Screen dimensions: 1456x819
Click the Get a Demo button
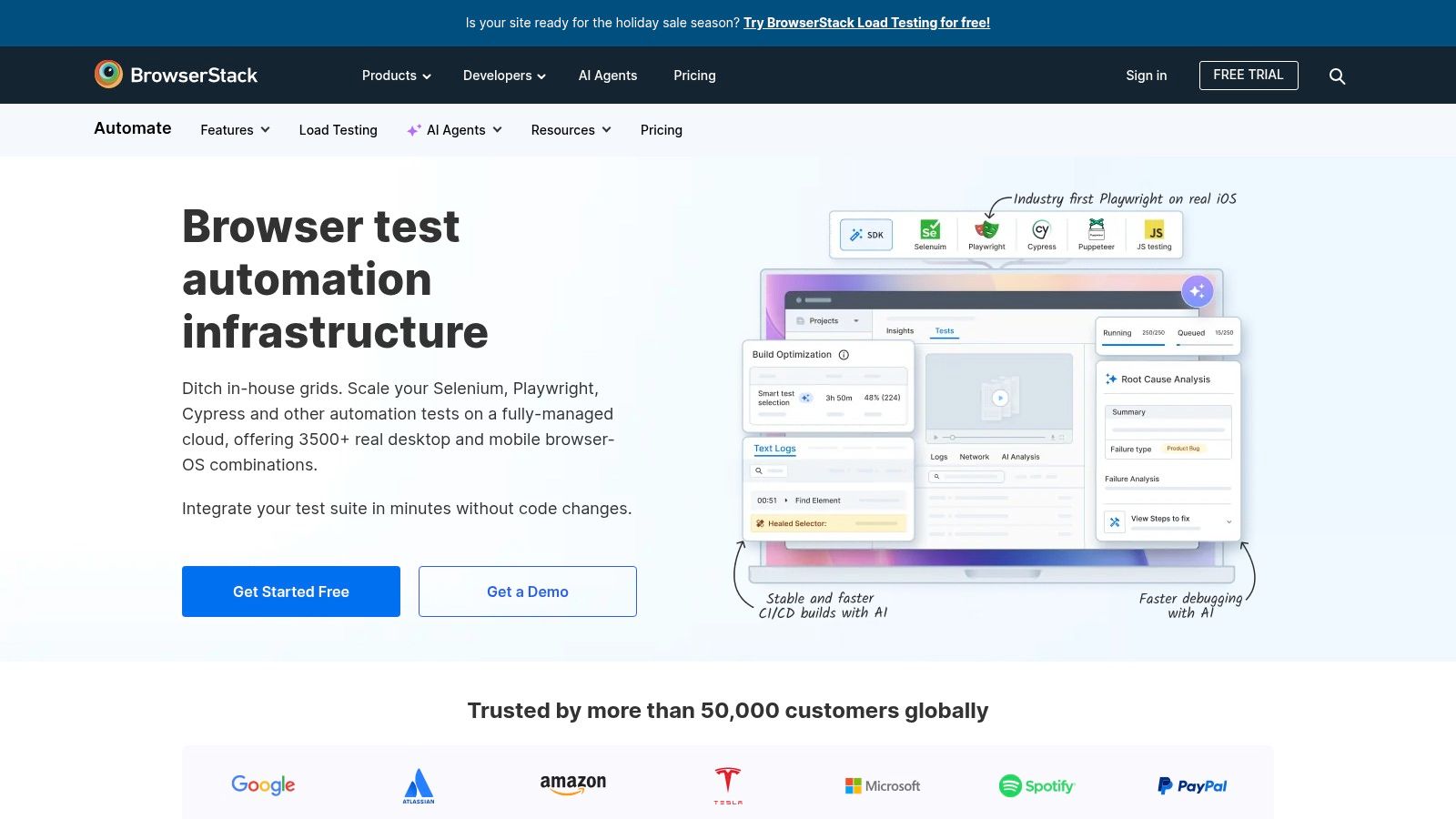tap(528, 591)
